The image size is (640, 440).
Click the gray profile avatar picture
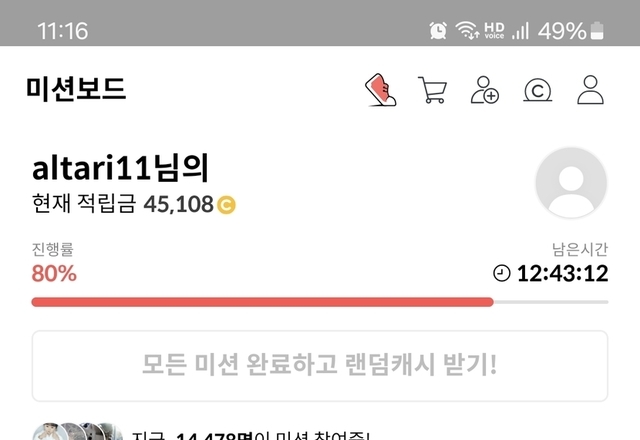tap(571, 182)
